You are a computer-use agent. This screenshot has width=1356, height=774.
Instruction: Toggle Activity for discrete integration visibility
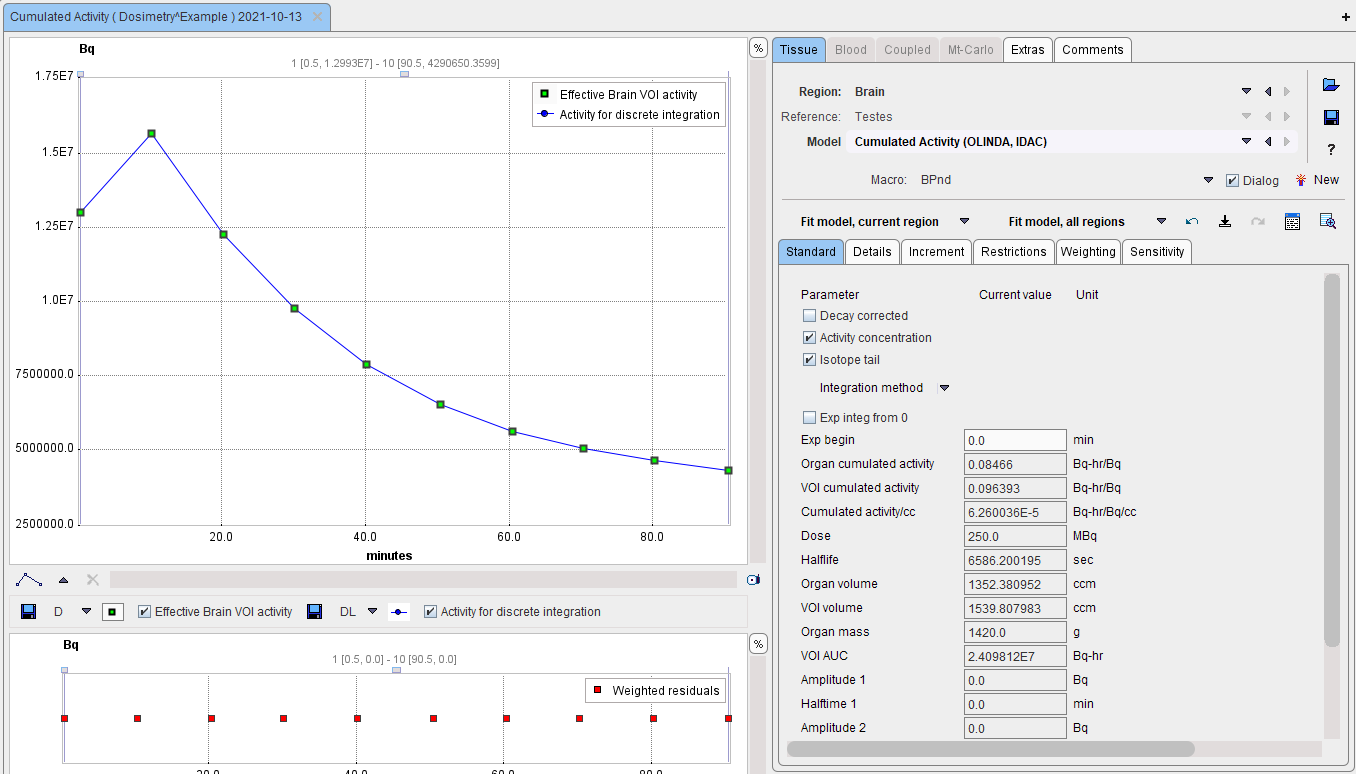pos(430,612)
